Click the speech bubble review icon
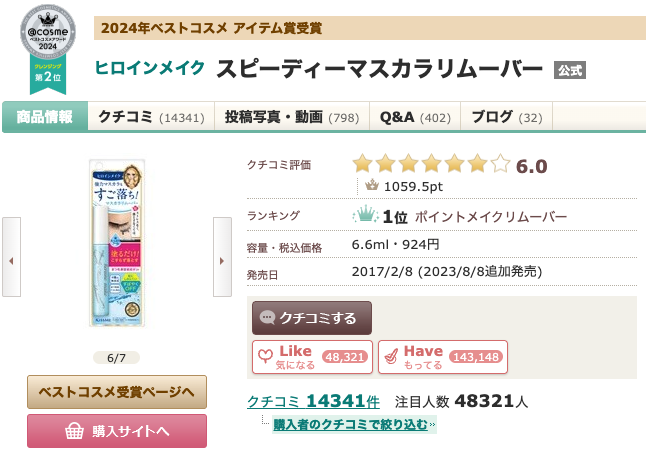Screen dimensions: 646x455 (268, 318)
